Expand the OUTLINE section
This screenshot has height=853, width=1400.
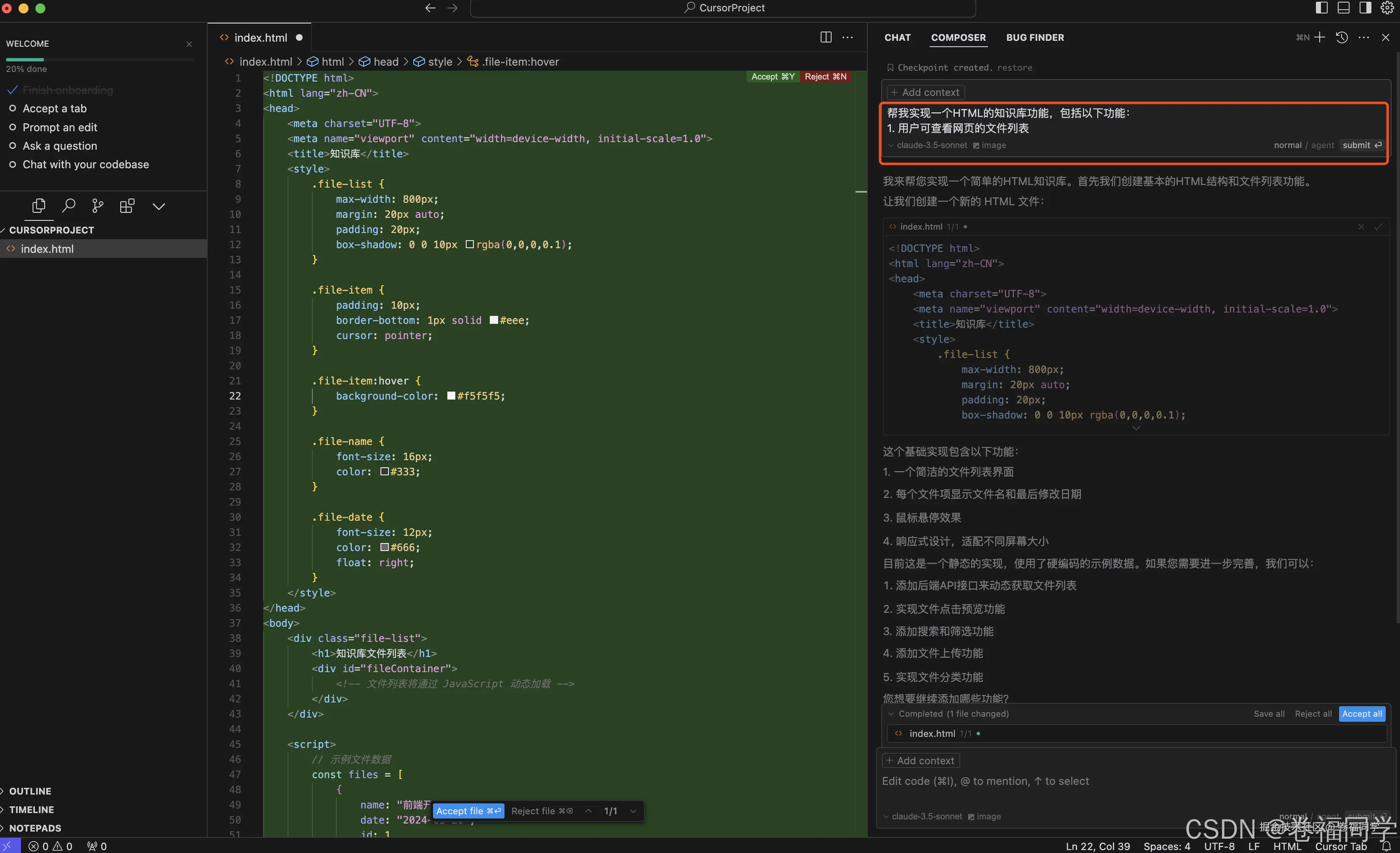pyautogui.click(x=30, y=791)
